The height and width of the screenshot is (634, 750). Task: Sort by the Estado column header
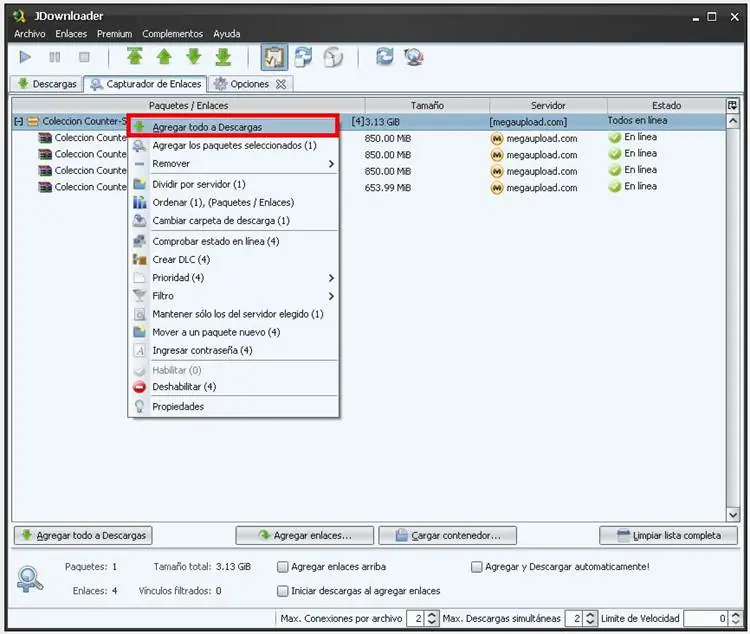666,105
